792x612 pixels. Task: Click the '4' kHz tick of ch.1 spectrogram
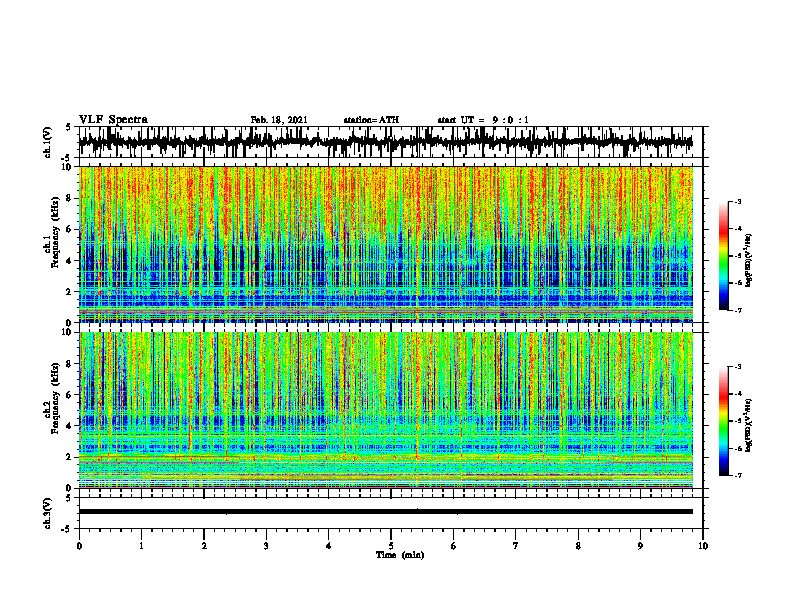tap(71, 261)
